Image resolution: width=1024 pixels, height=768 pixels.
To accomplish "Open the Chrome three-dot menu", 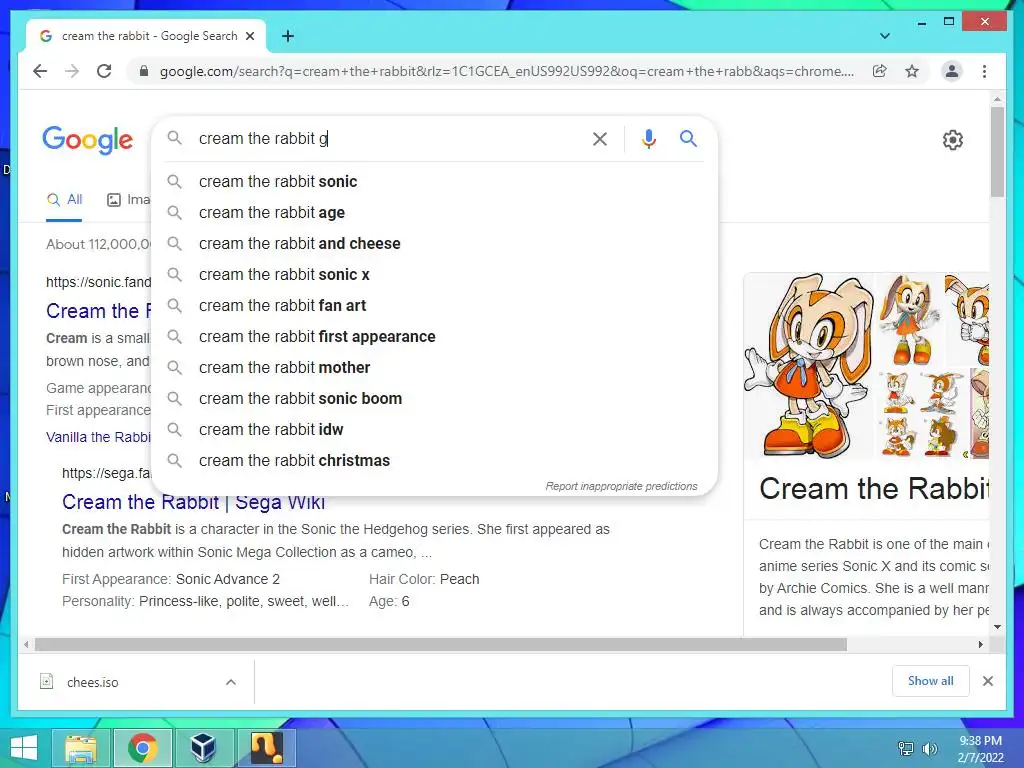I will point(984,71).
